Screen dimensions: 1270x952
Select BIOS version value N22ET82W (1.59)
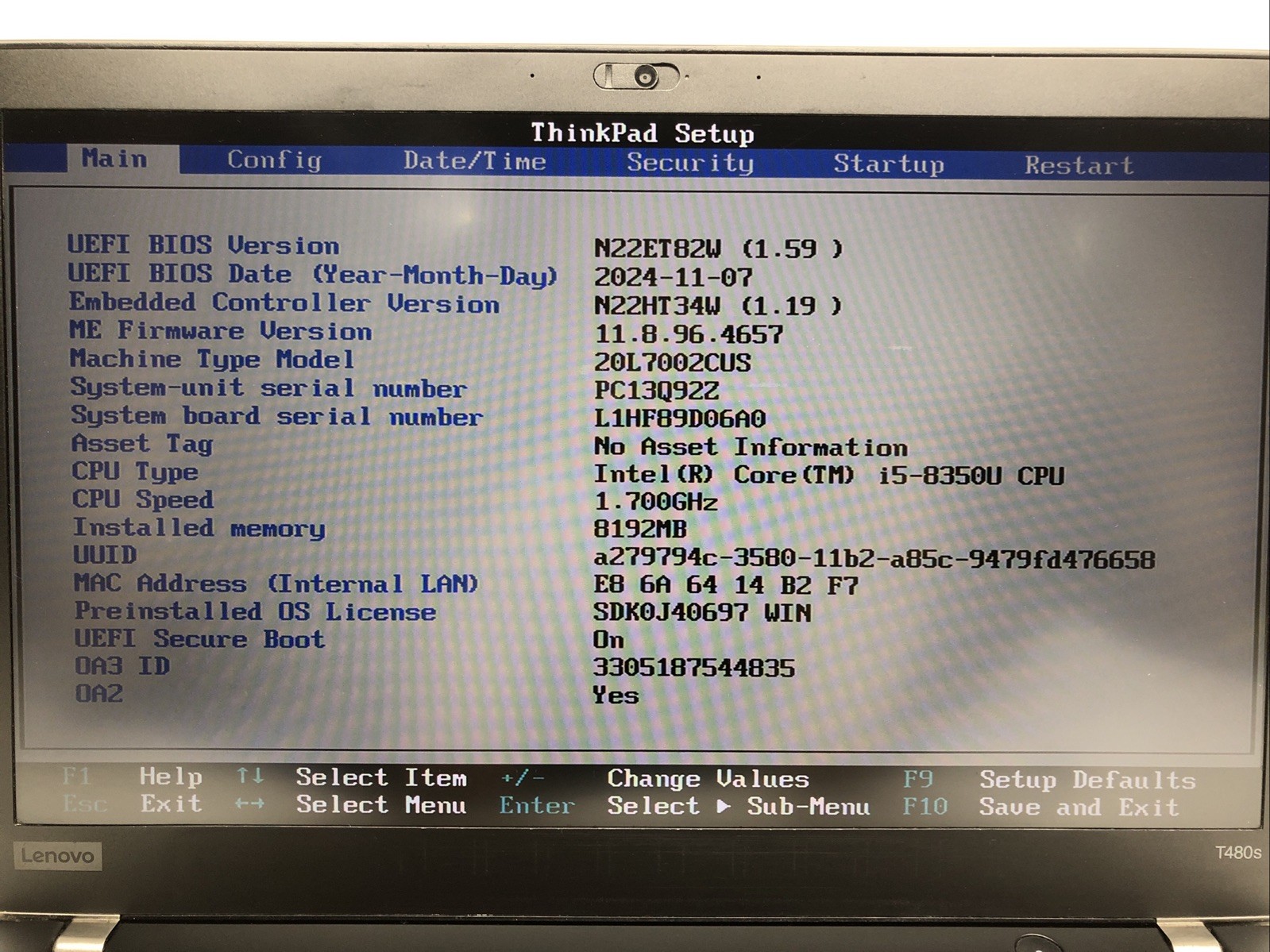pyautogui.click(x=718, y=249)
